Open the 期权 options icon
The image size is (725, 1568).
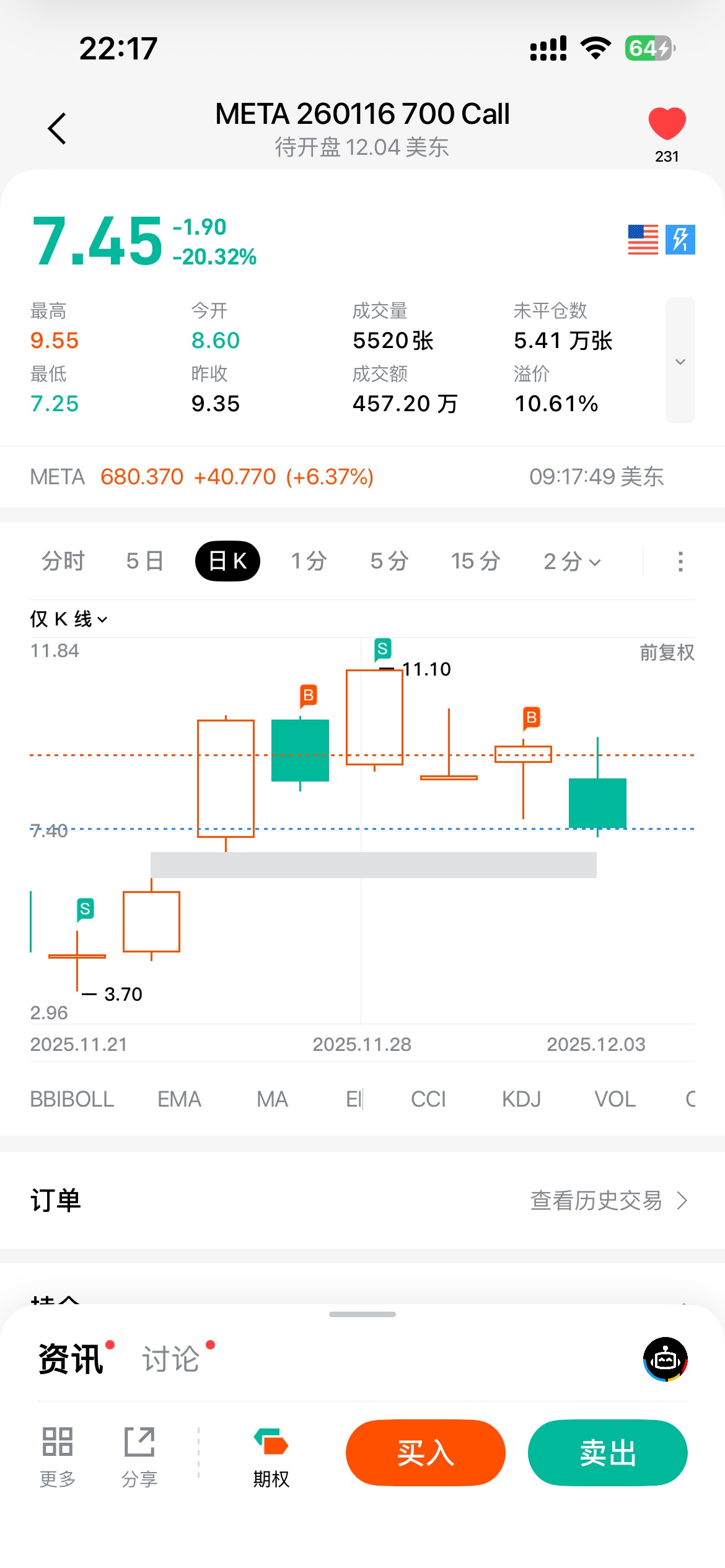(x=271, y=1442)
